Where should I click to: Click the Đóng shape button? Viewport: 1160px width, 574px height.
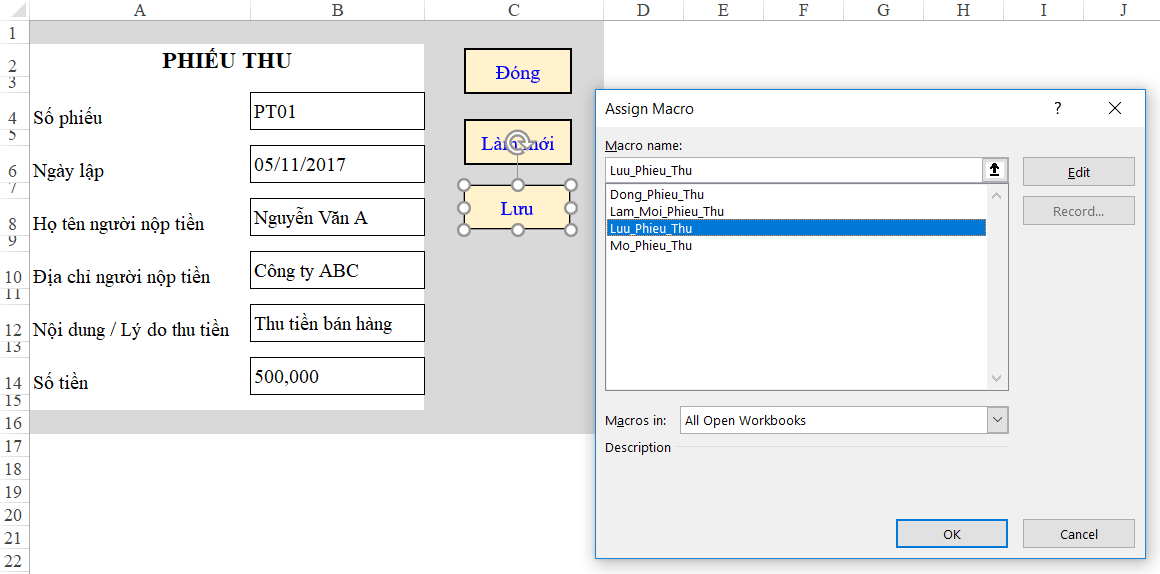tap(518, 72)
